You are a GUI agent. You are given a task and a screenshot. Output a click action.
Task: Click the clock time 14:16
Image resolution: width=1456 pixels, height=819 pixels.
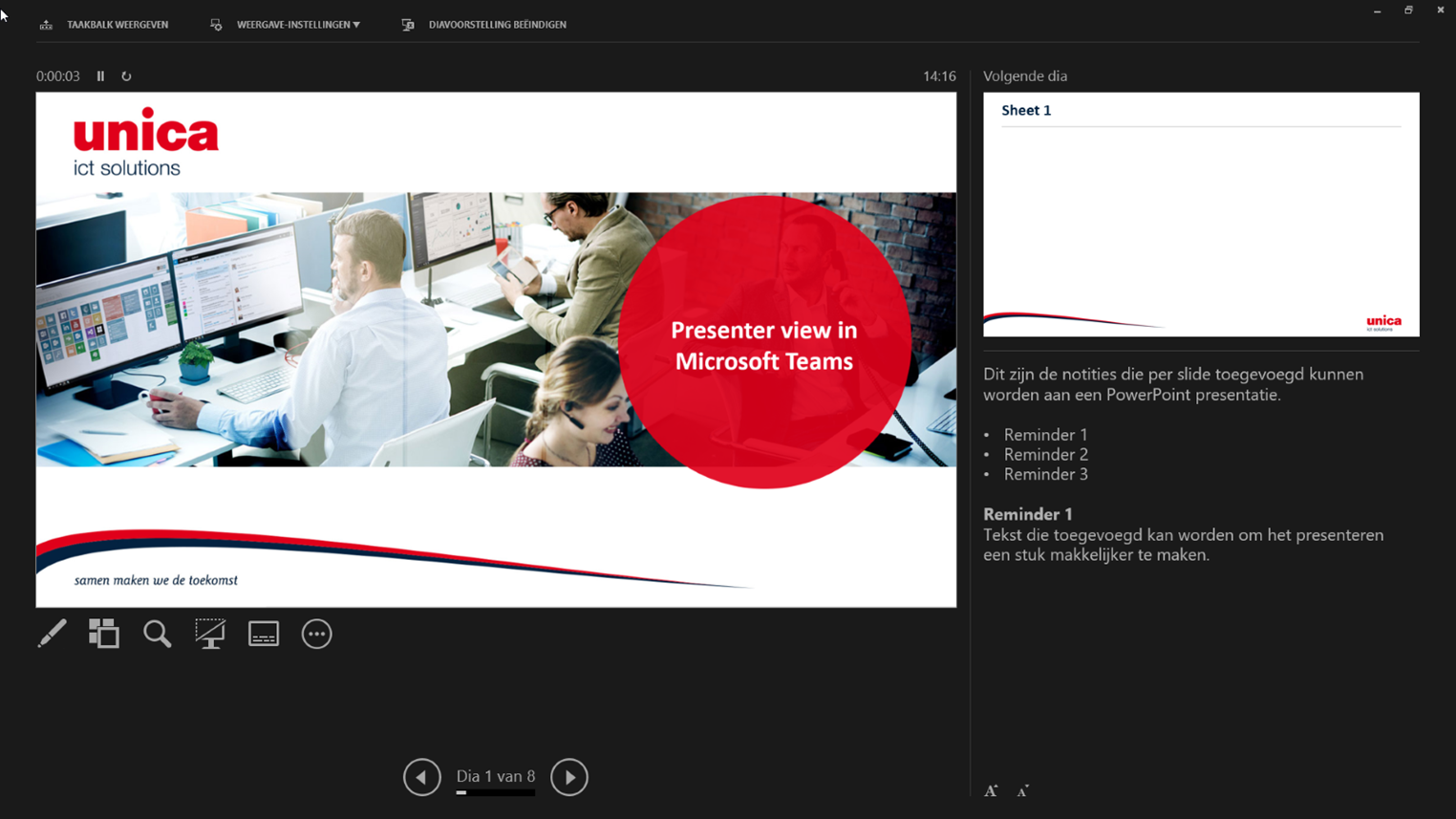[x=939, y=76]
